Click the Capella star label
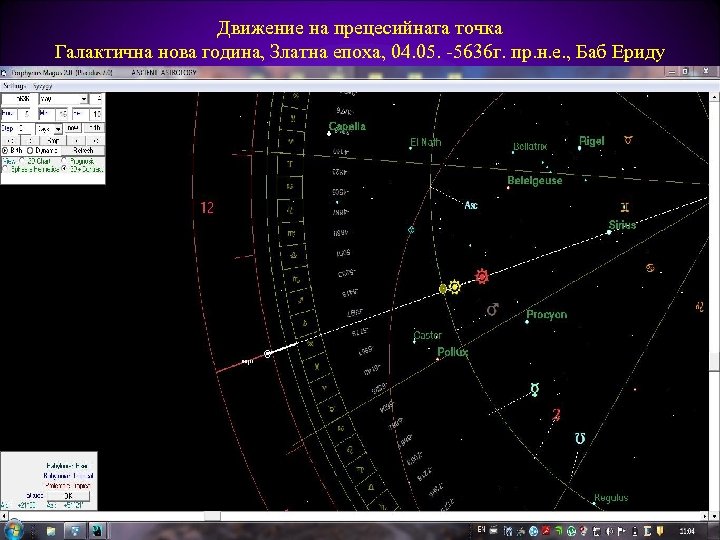 (348, 126)
